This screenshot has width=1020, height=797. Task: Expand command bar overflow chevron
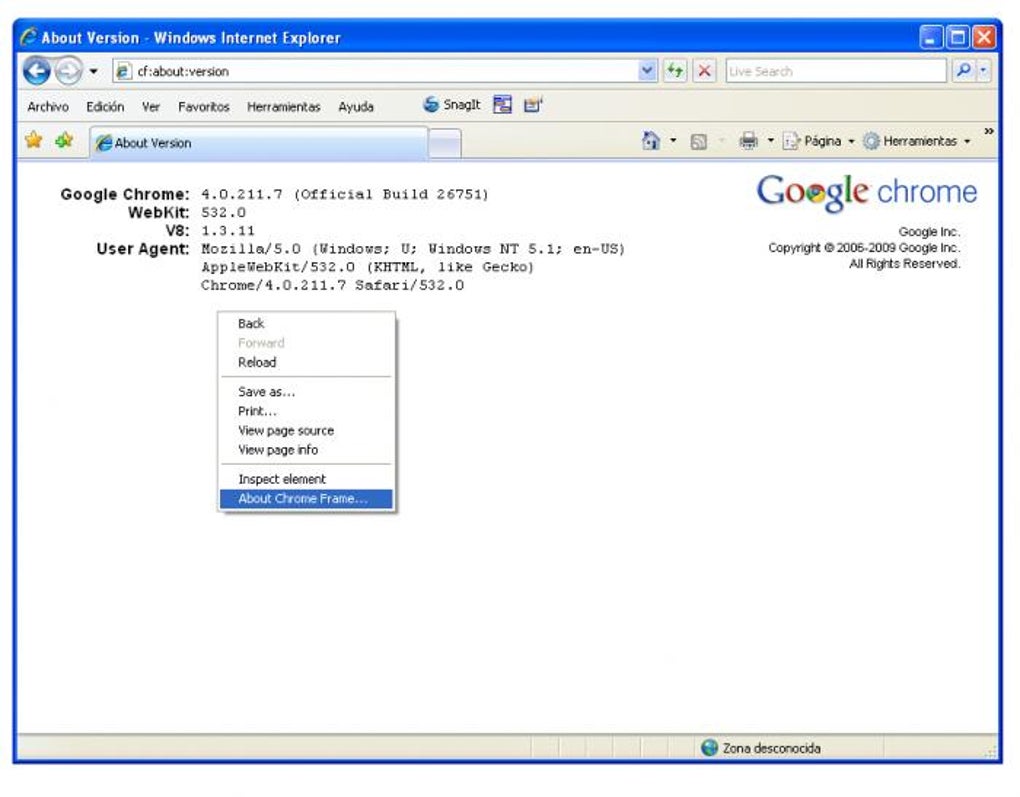click(989, 131)
